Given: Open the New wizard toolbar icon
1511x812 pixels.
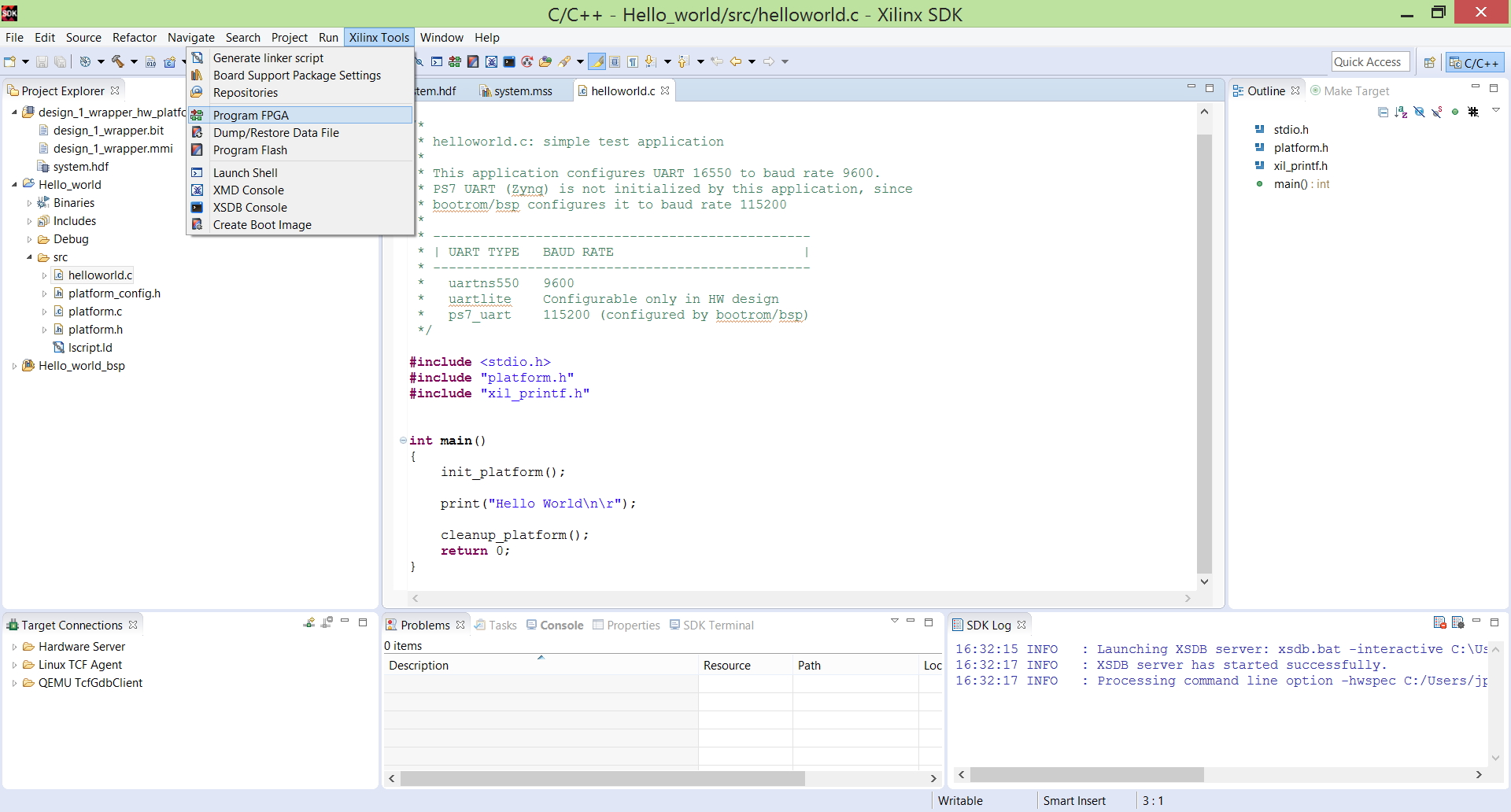Looking at the screenshot, I should 10,61.
